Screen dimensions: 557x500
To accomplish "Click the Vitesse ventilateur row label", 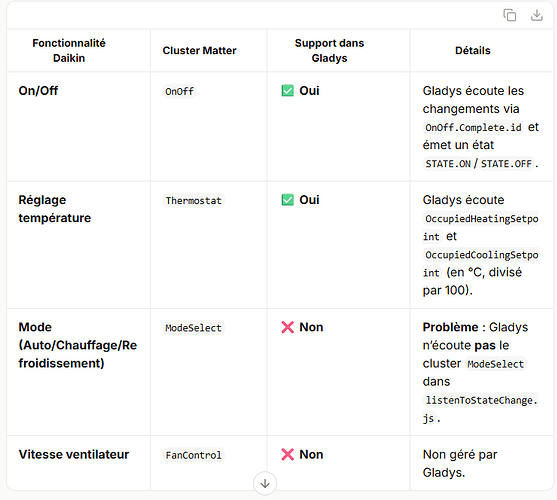I will (x=74, y=454).
